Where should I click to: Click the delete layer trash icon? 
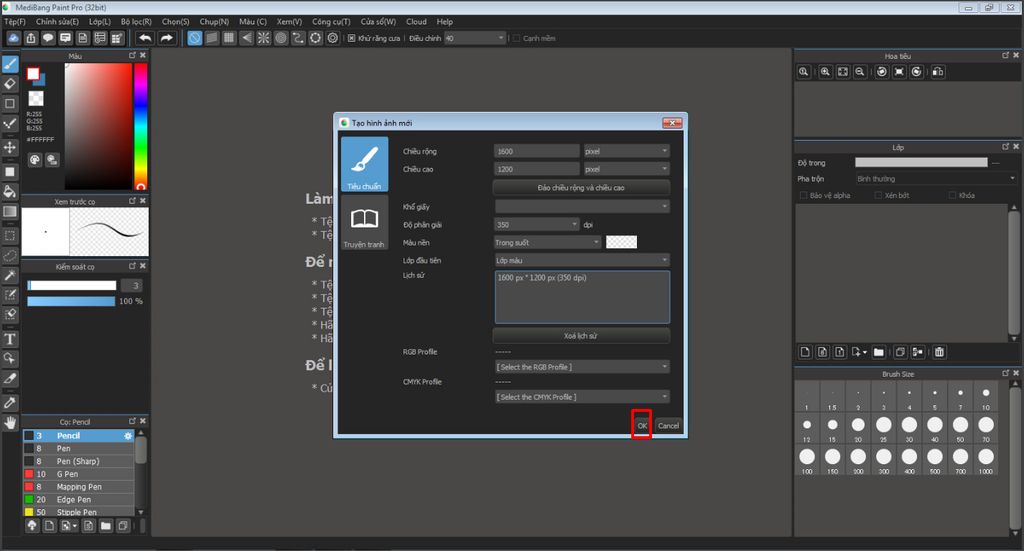click(x=939, y=352)
